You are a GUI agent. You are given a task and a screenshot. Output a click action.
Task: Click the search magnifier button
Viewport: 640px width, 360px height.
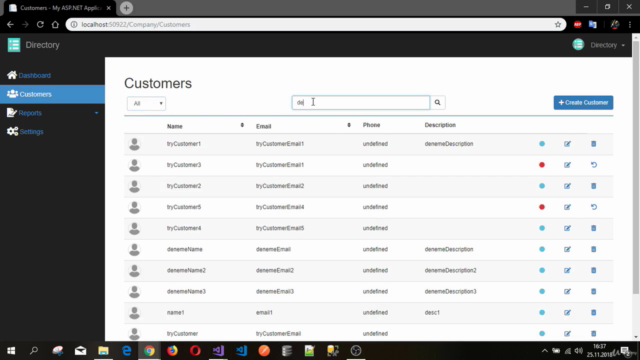[x=437, y=102]
